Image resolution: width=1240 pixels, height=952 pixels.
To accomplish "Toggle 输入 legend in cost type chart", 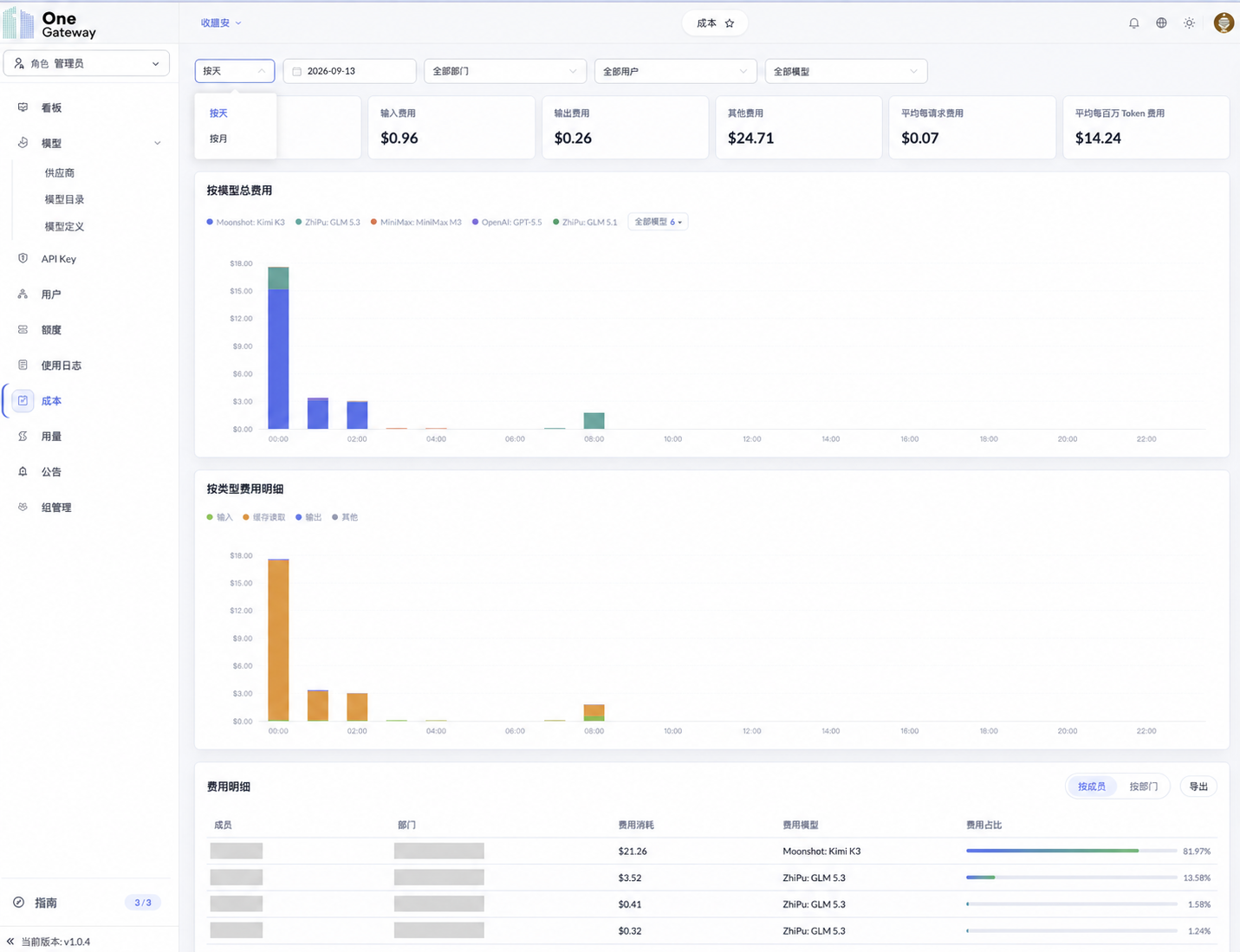I will pyautogui.click(x=220, y=517).
